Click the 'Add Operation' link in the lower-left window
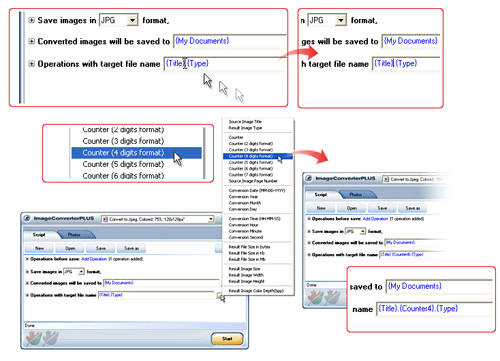500x361 pixels. click(x=94, y=259)
